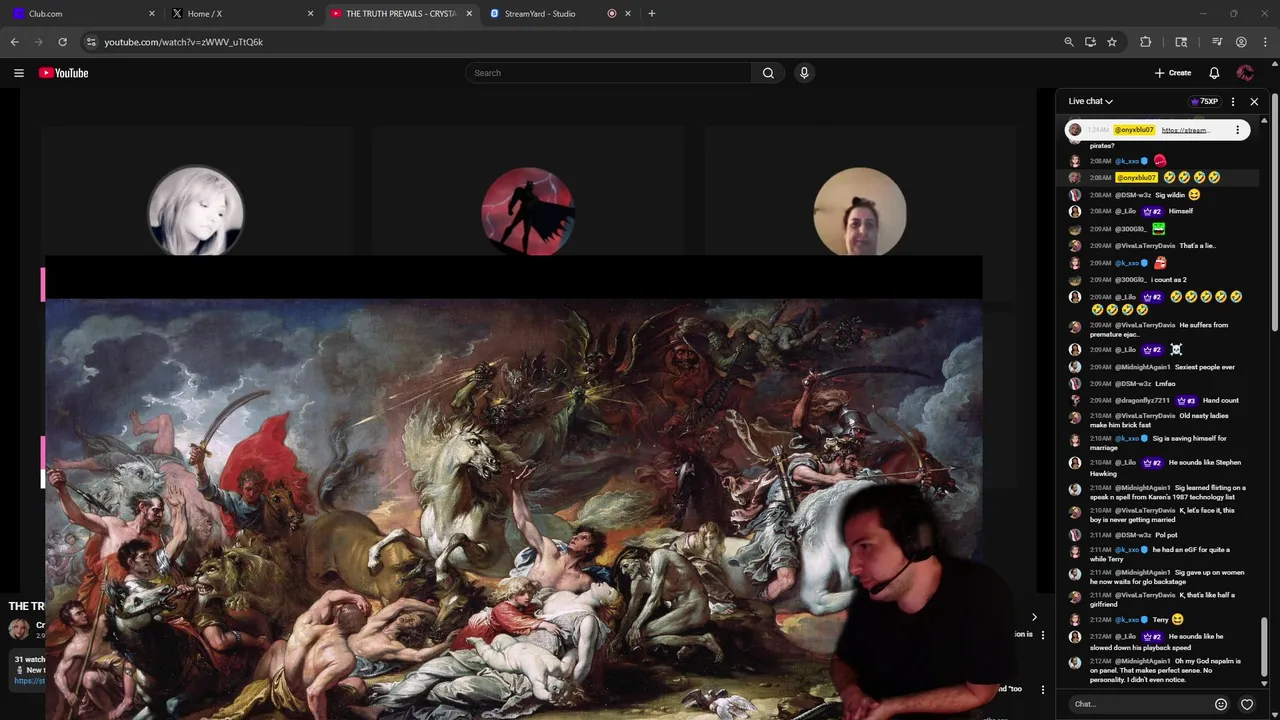1280x720 pixels.
Task: Close the Home / X tab
Action: pyautogui.click(x=310, y=13)
